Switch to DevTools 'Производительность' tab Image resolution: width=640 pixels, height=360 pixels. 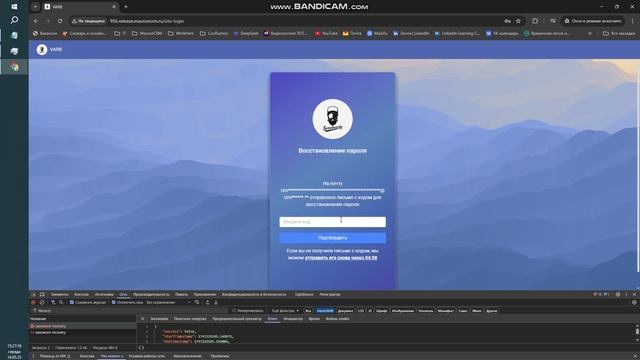pos(151,294)
